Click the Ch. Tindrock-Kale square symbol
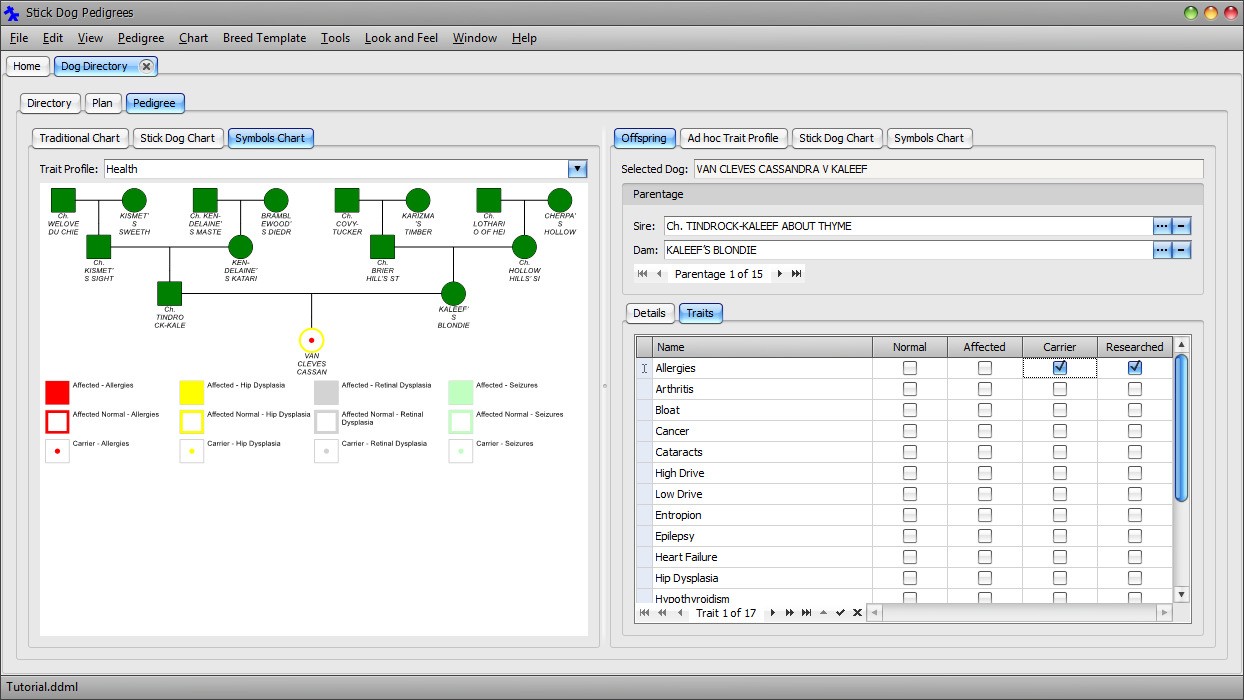The height and width of the screenshot is (700, 1244). pos(169,294)
